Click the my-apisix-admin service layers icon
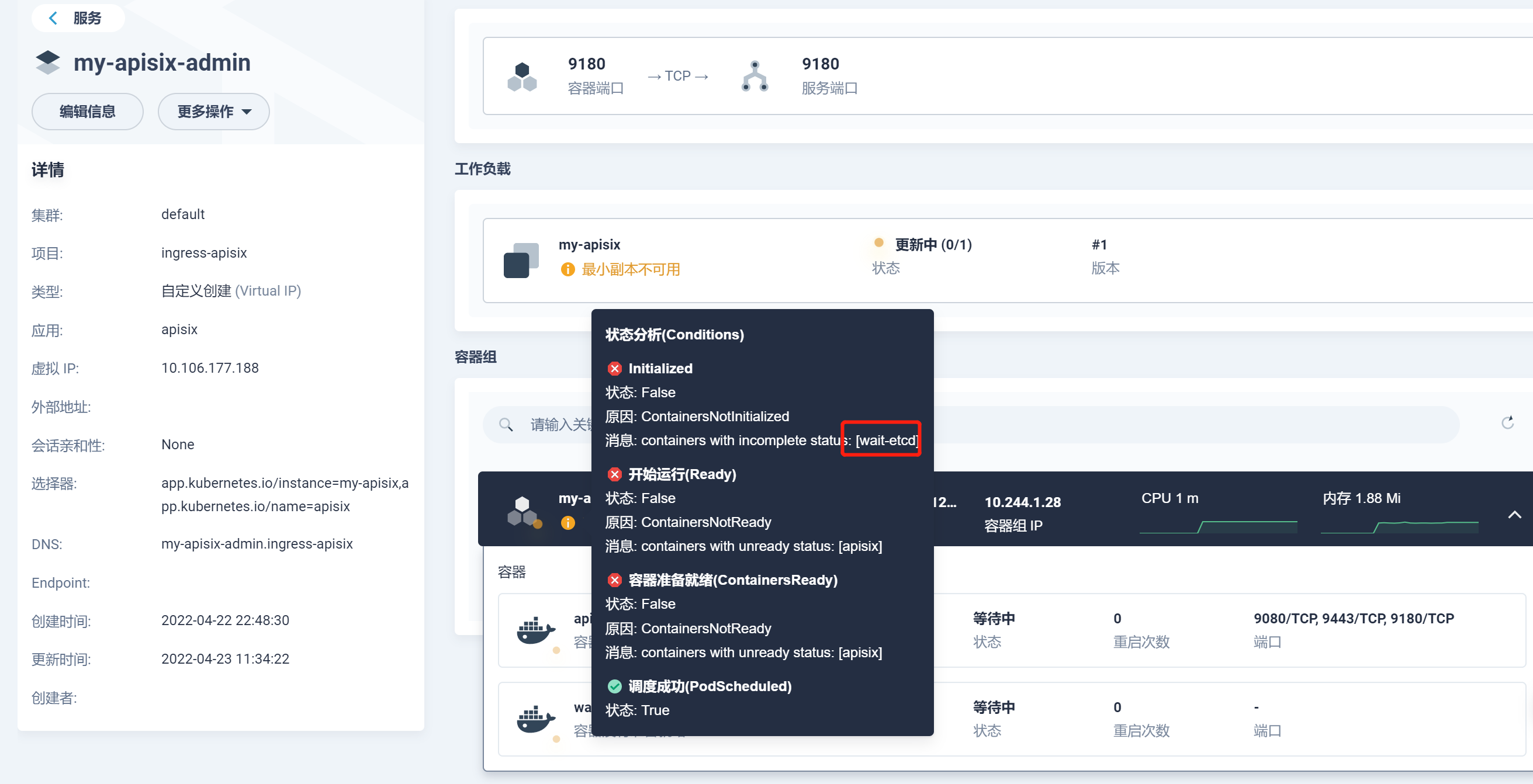1533x784 pixels. pyautogui.click(x=47, y=63)
